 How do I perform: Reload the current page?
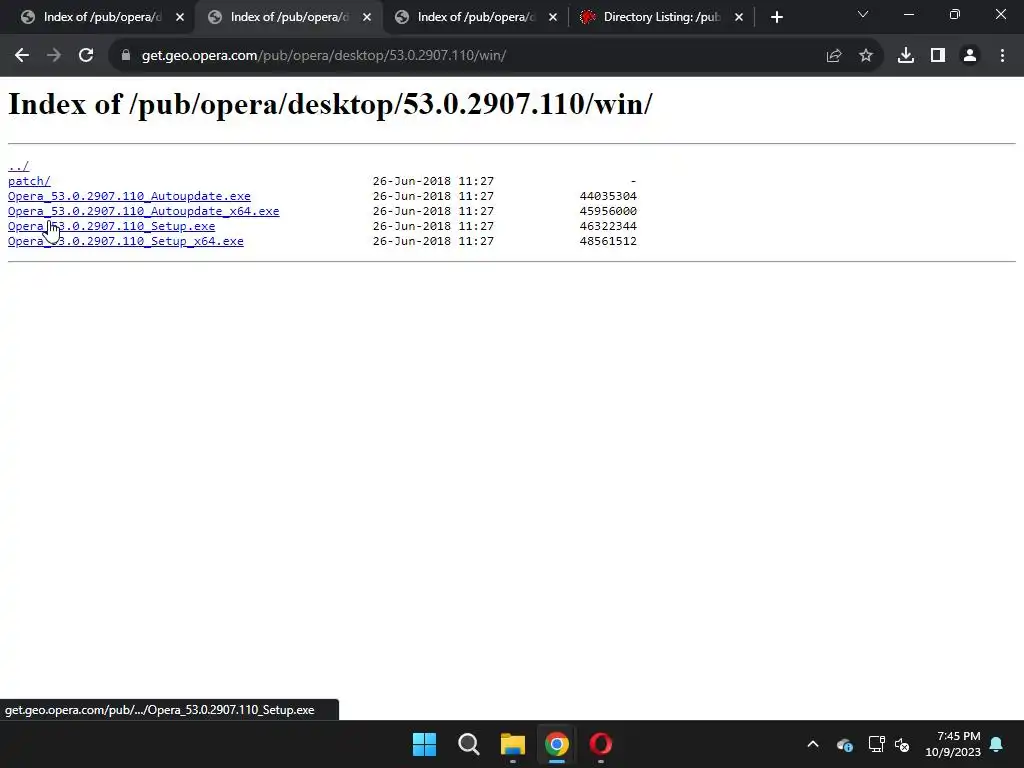pyautogui.click(x=86, y=56)
